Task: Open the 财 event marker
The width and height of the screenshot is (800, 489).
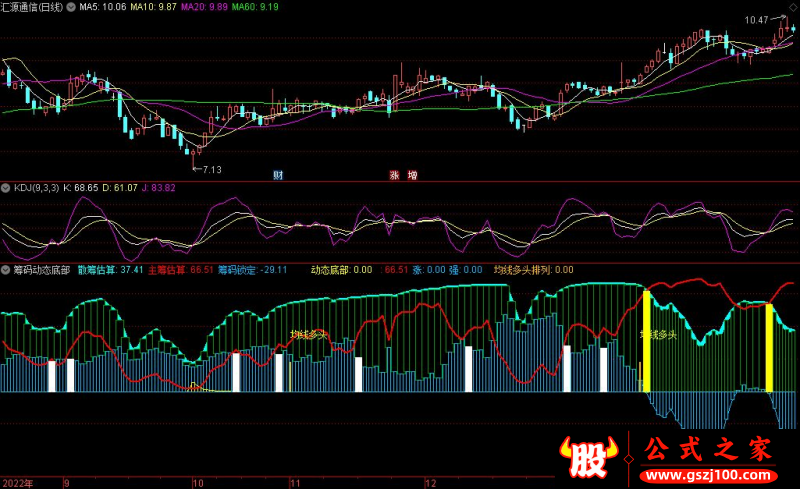Action: (278, 175)
